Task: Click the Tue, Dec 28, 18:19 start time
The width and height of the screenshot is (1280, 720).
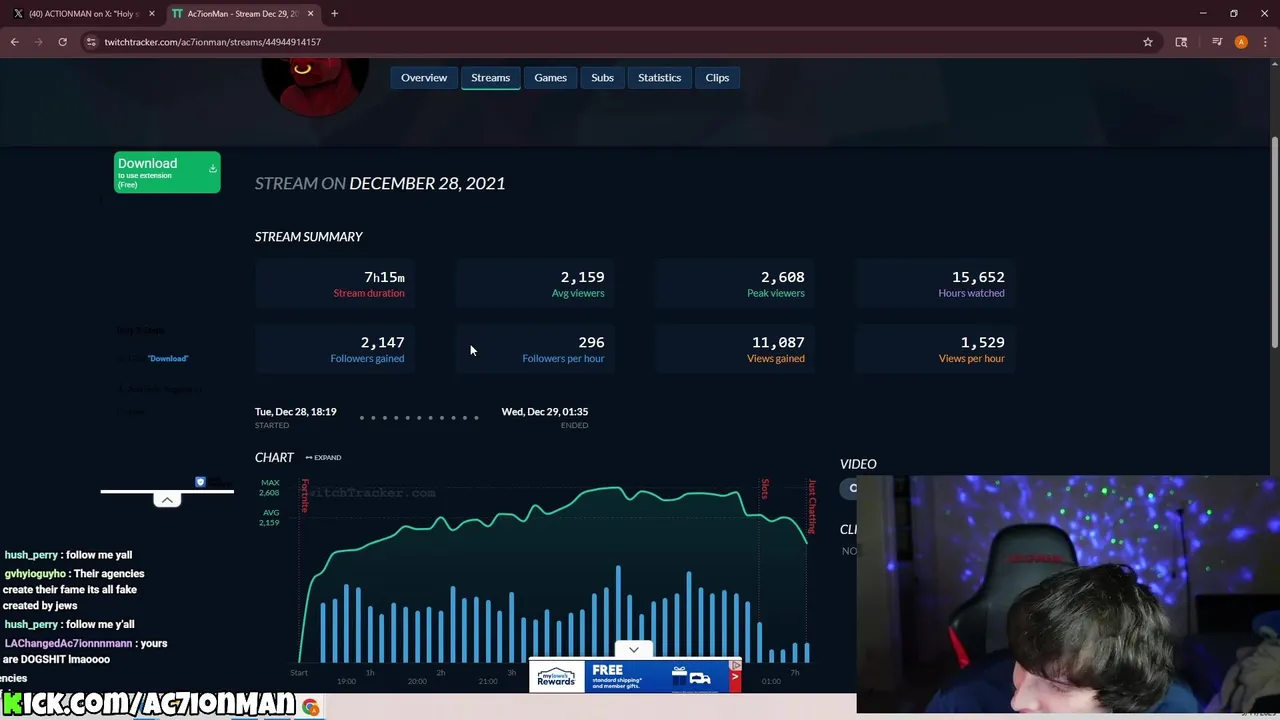Action: click(295, 411)
